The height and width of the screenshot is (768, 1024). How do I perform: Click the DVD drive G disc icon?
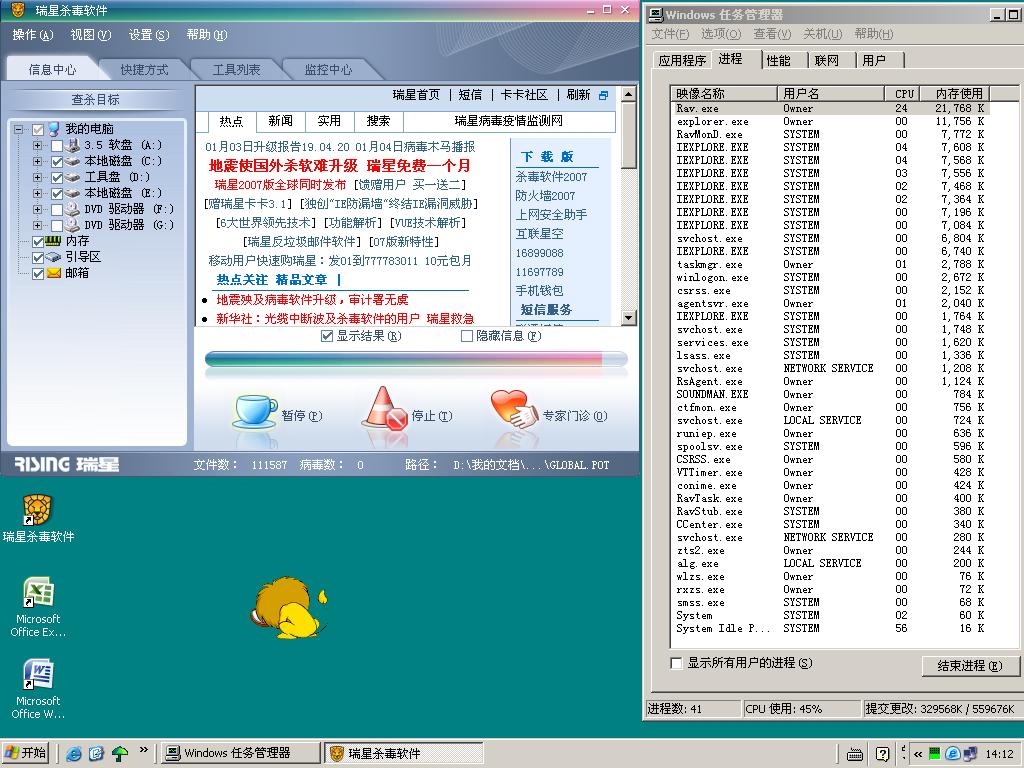[x=72, y=225]
